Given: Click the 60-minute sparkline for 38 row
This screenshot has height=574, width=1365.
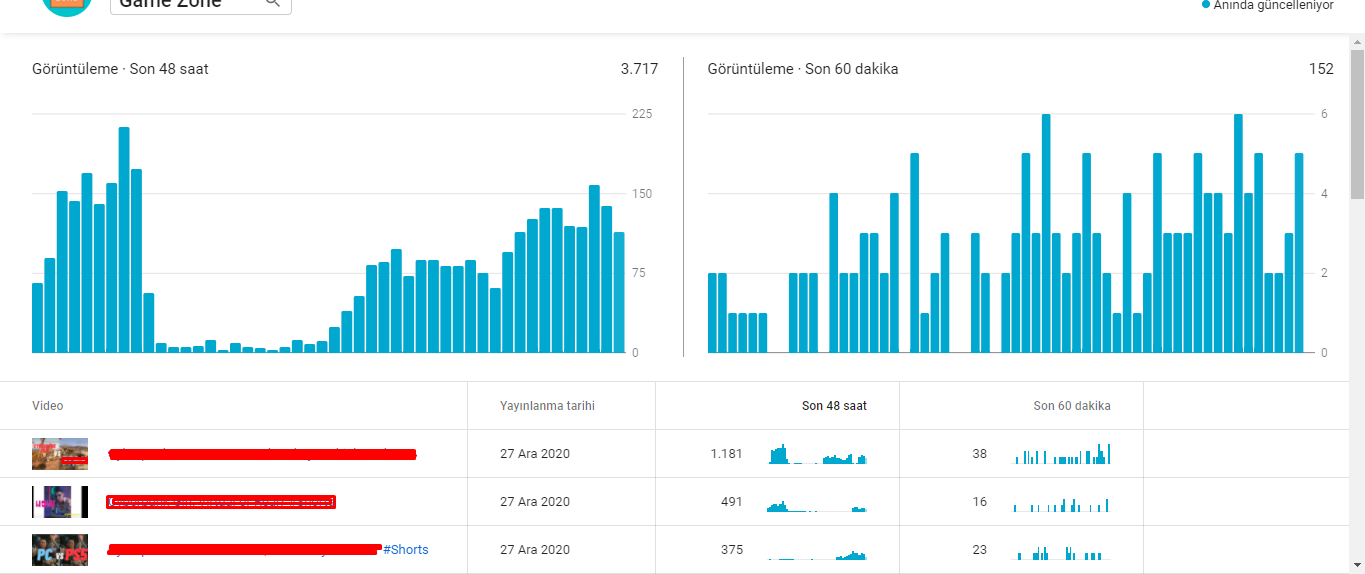Looking at the screenshot, I should (1063, 454).
